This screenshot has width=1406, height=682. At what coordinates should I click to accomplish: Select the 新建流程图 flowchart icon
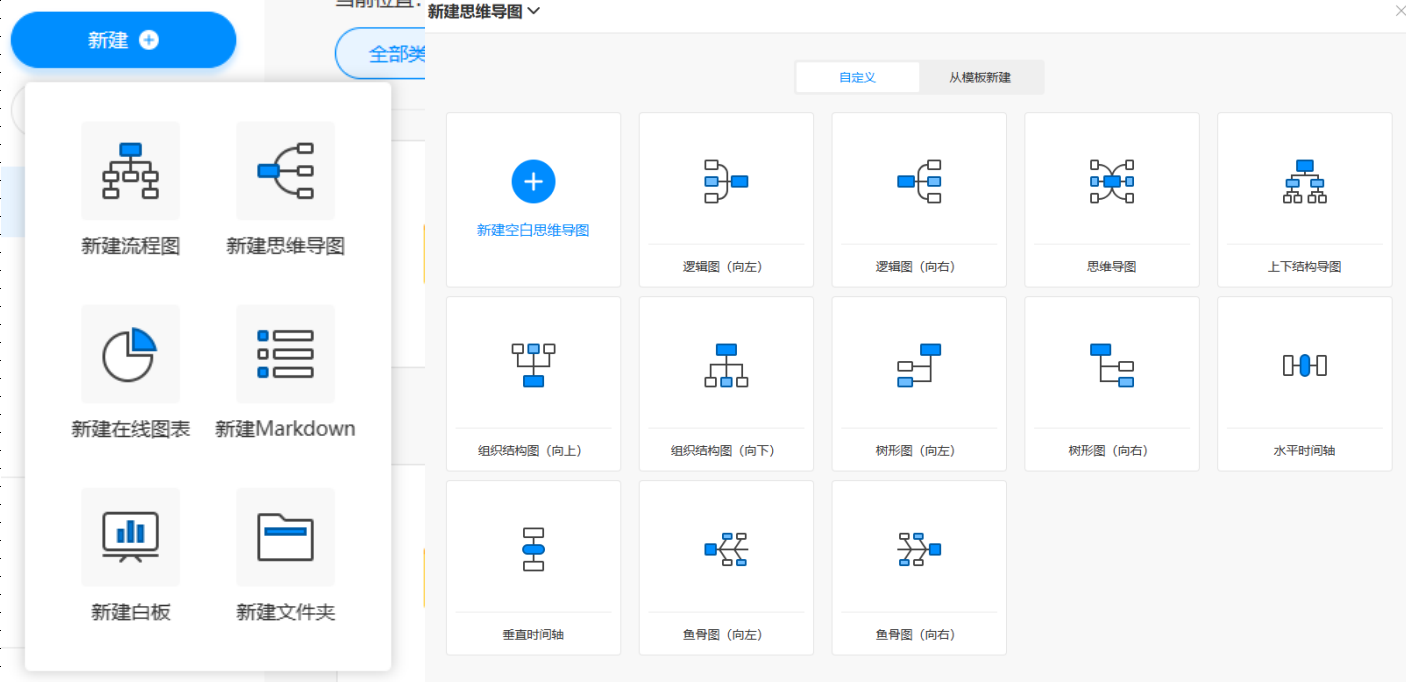click(x=131, y=171)
